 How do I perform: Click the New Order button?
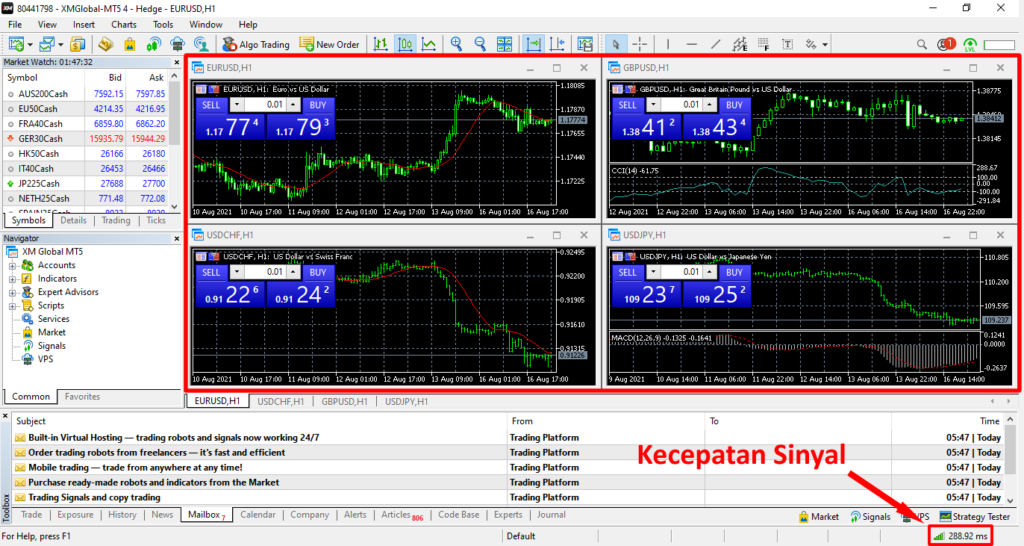(329, 44)
